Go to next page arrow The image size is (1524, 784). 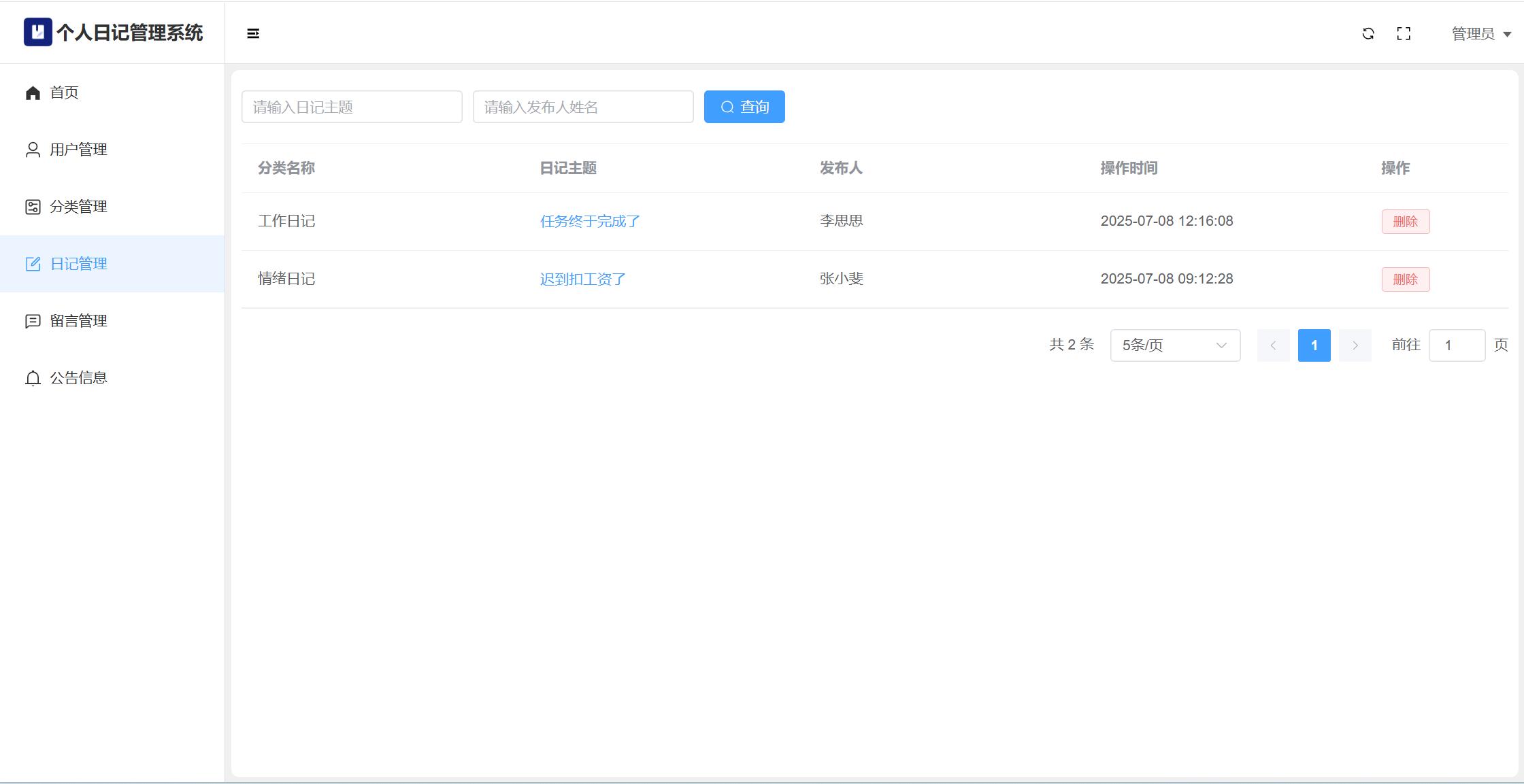[x=1355, y=345]
